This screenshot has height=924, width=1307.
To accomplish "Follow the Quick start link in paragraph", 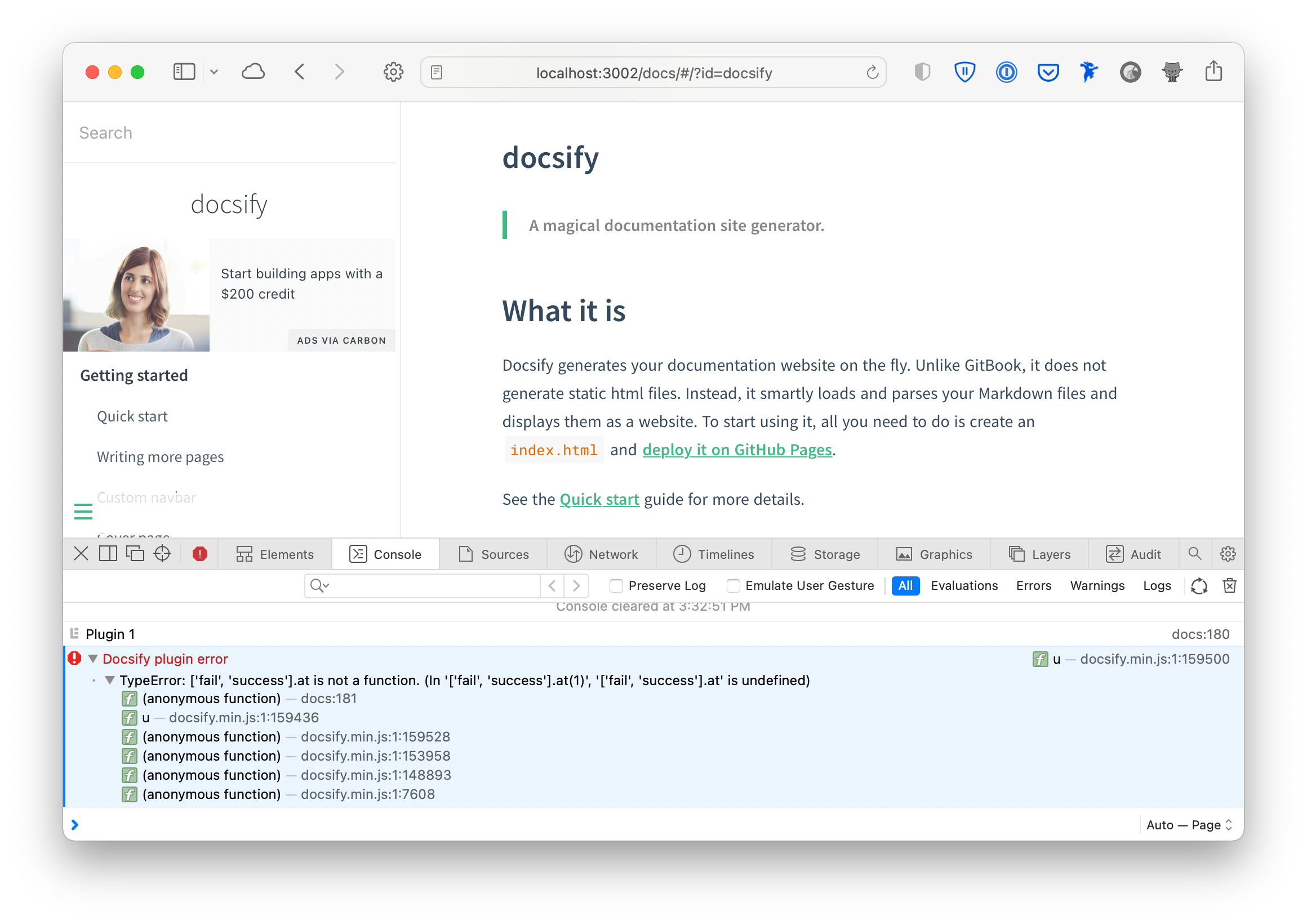I will (x=599, y=499).
